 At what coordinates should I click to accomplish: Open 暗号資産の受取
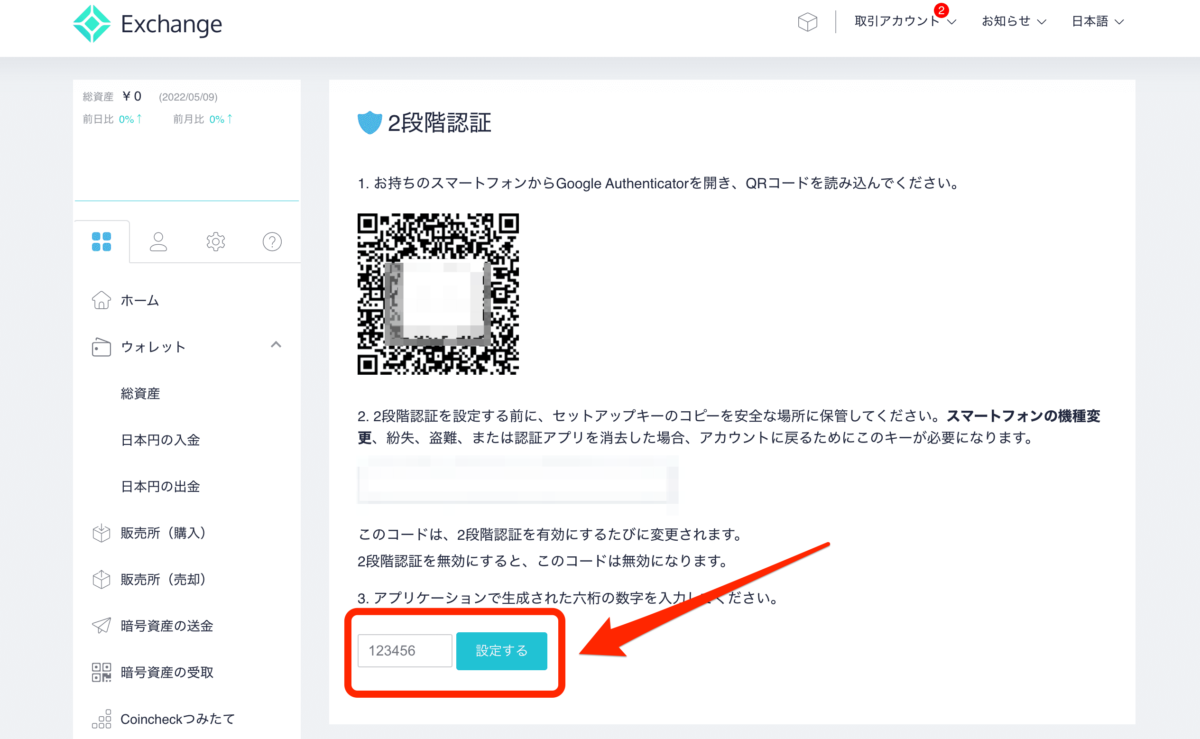pyautogui.click(x=166, y=672)
